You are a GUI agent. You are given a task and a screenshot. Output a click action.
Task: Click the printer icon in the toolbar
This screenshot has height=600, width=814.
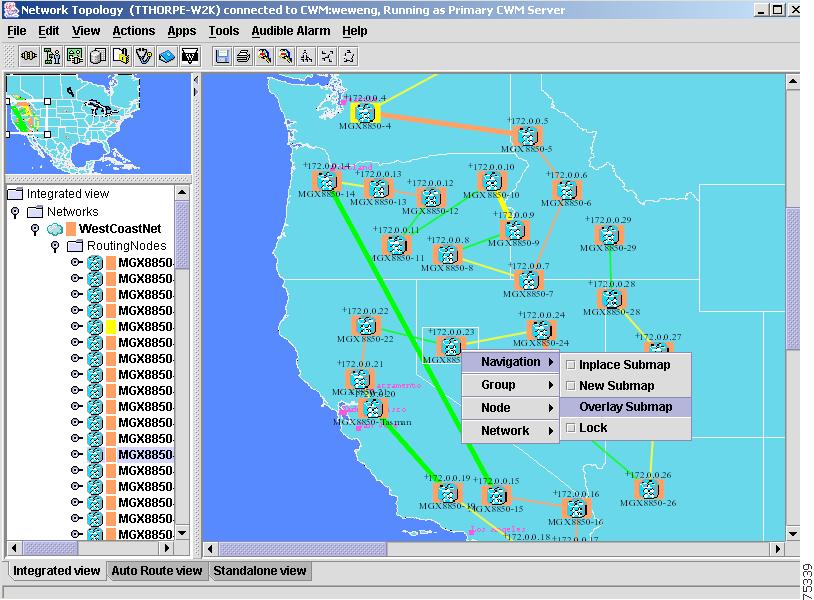click(x=243, y=56)
